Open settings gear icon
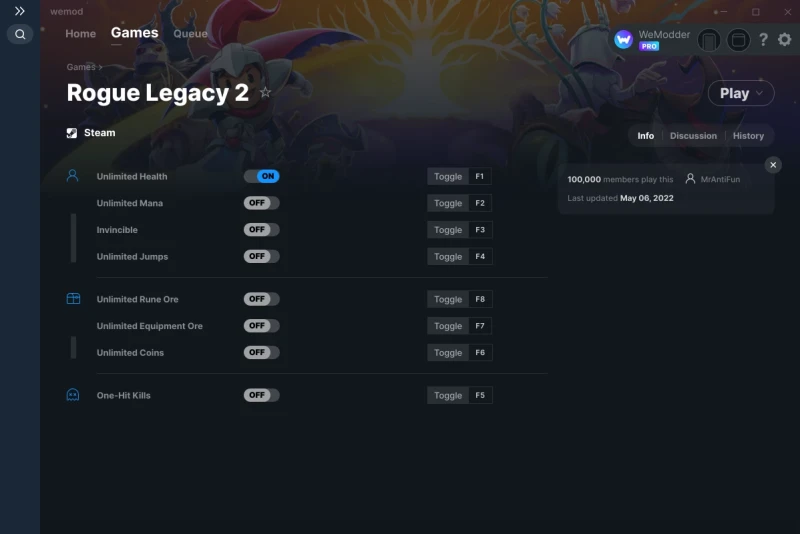800x534 pixels. [x=785, y=39]
